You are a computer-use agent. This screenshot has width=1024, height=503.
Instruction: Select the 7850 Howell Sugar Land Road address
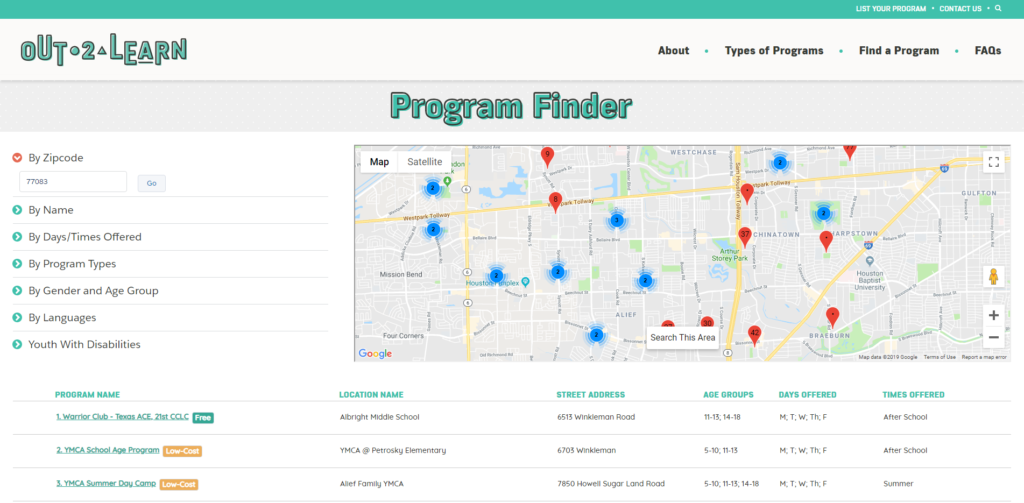tap(611, 483)
